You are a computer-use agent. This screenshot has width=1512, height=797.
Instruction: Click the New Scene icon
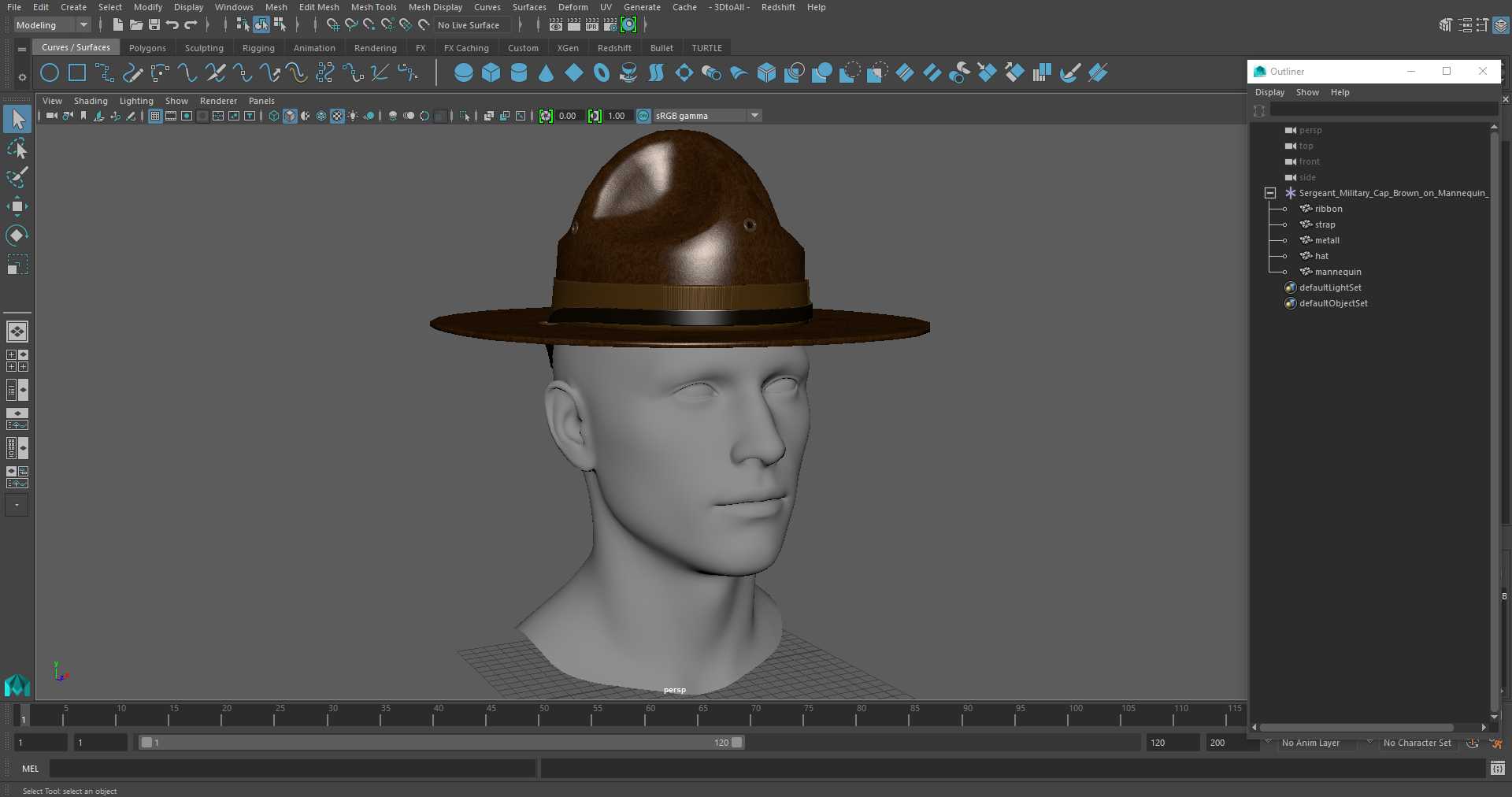117,25
